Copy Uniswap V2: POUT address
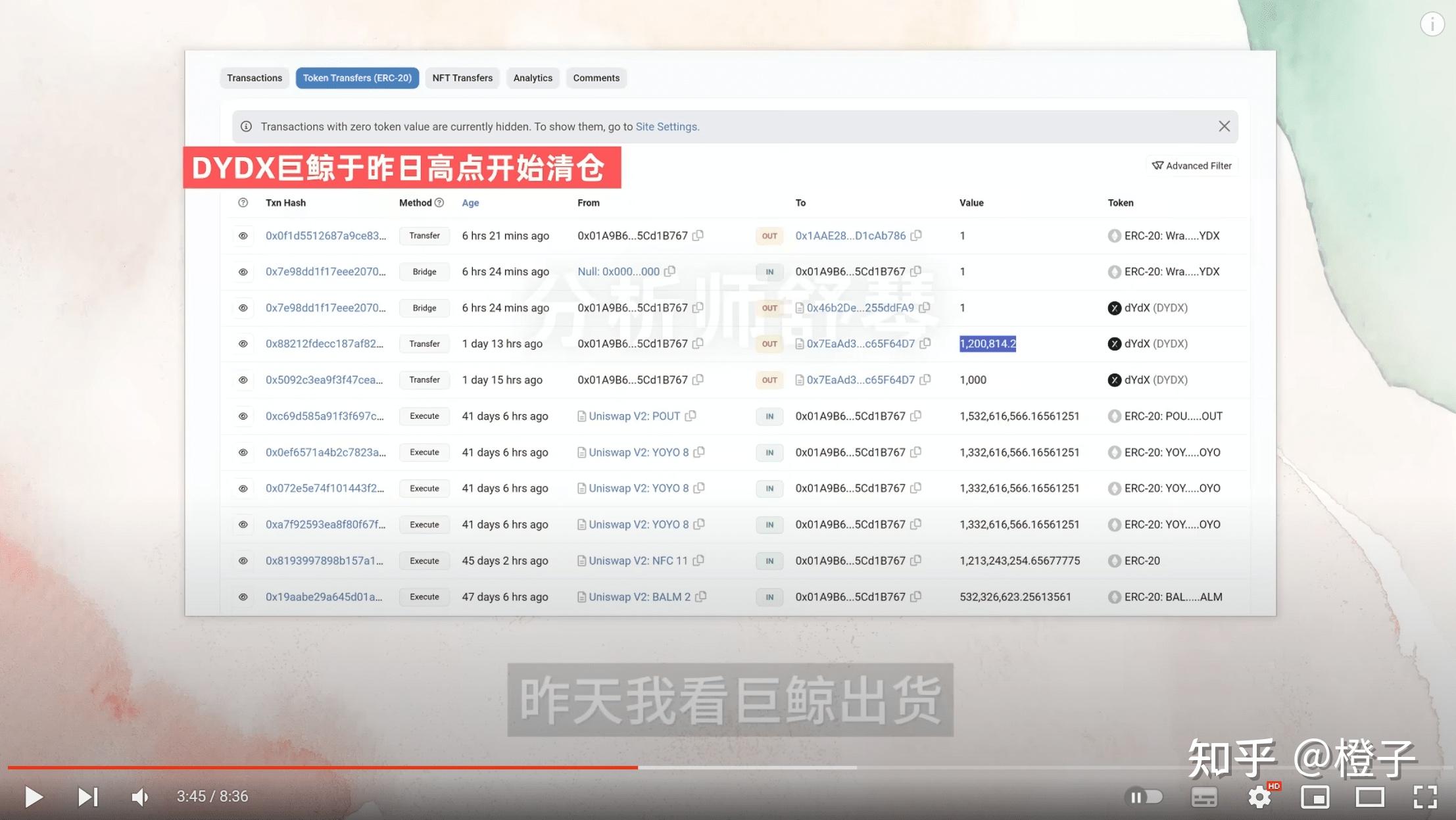Image resolution: width=1456 pixels, height=820 pixels. 691,416
